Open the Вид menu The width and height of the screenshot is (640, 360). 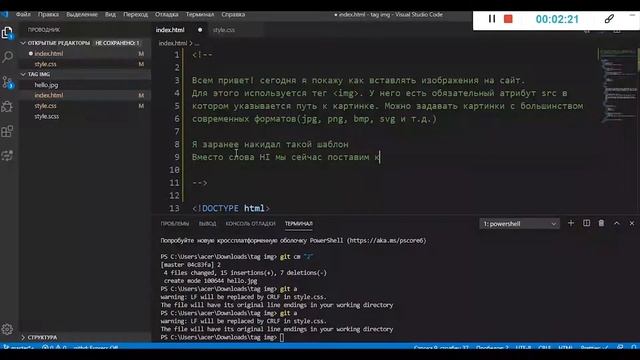[x=110, y=14]
